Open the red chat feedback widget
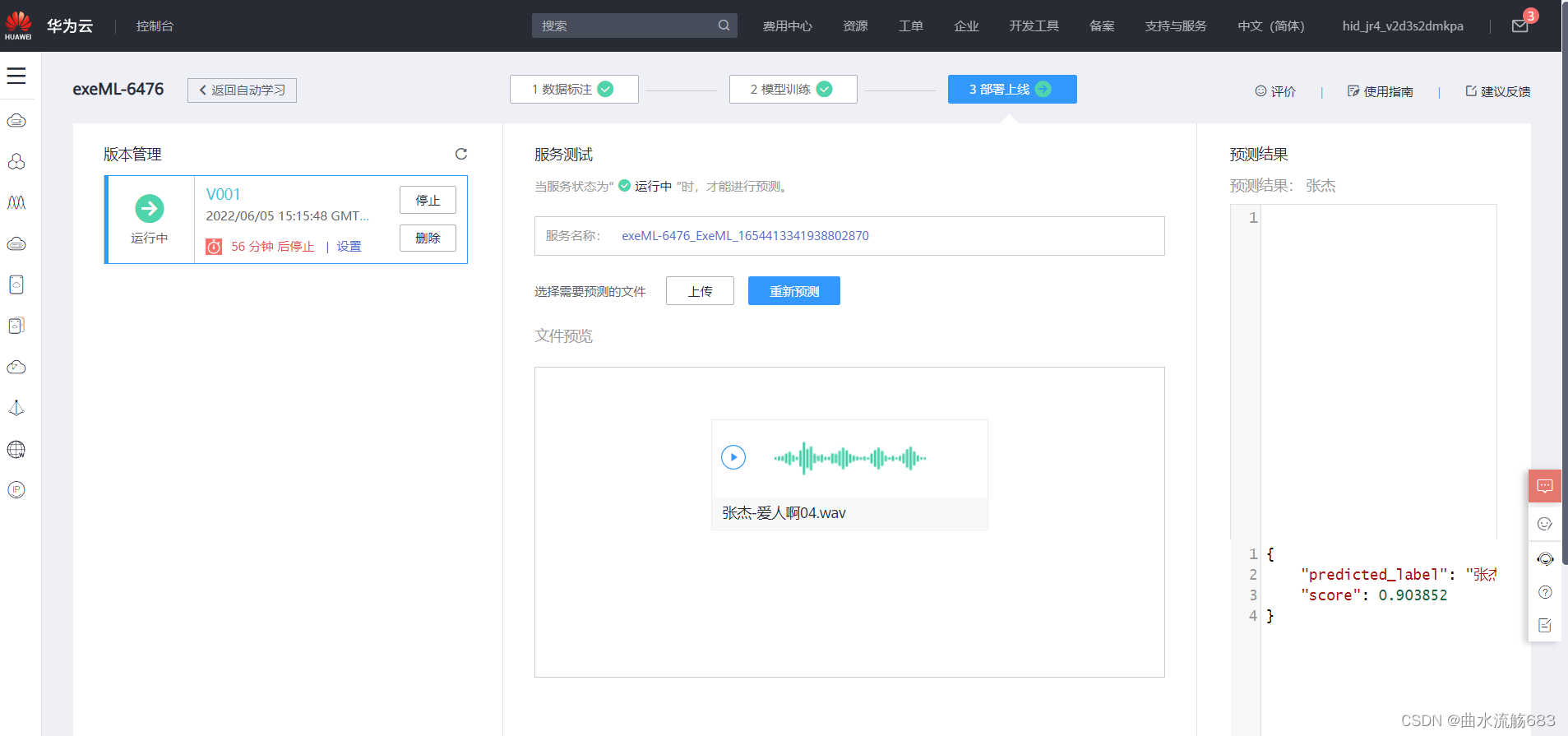 (1545, 486)
